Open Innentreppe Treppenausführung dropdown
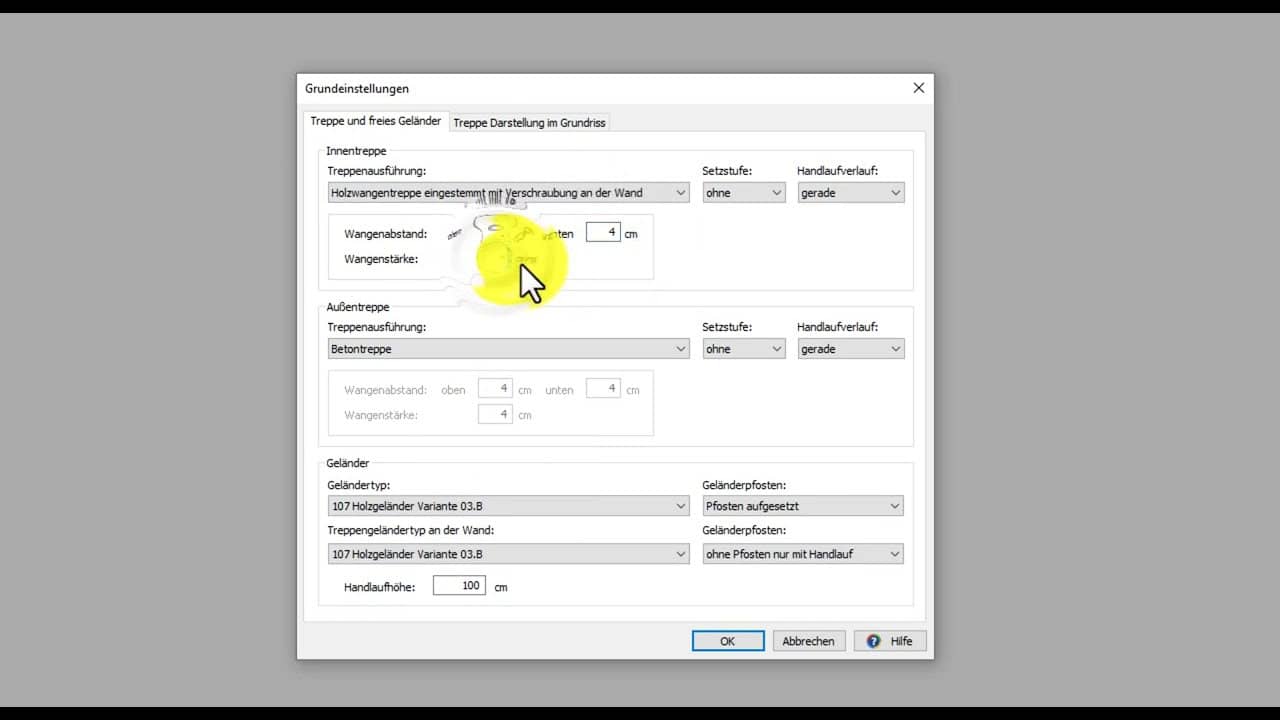This screenshot has width=1280, height=720. click(x=508, y=193)
